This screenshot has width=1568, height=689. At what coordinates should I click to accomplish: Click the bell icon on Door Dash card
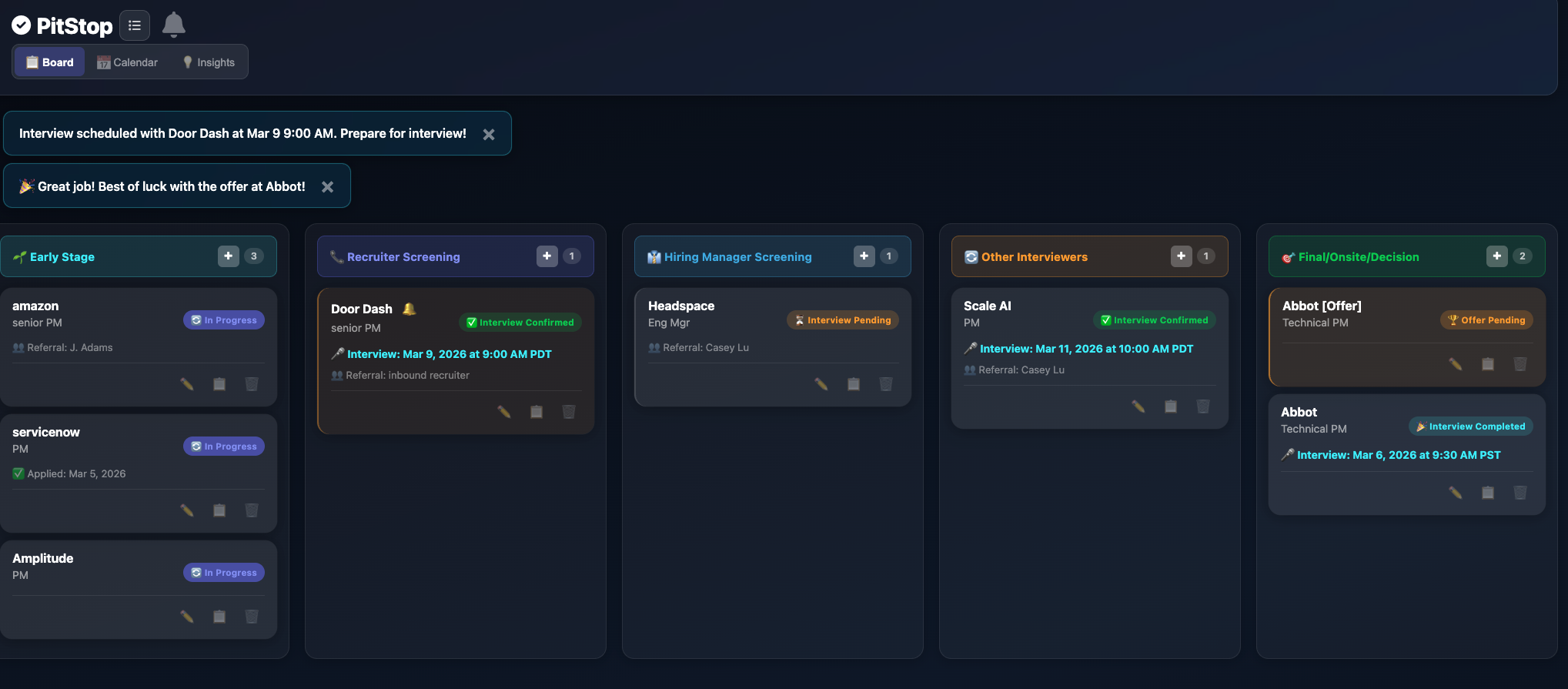410,309
